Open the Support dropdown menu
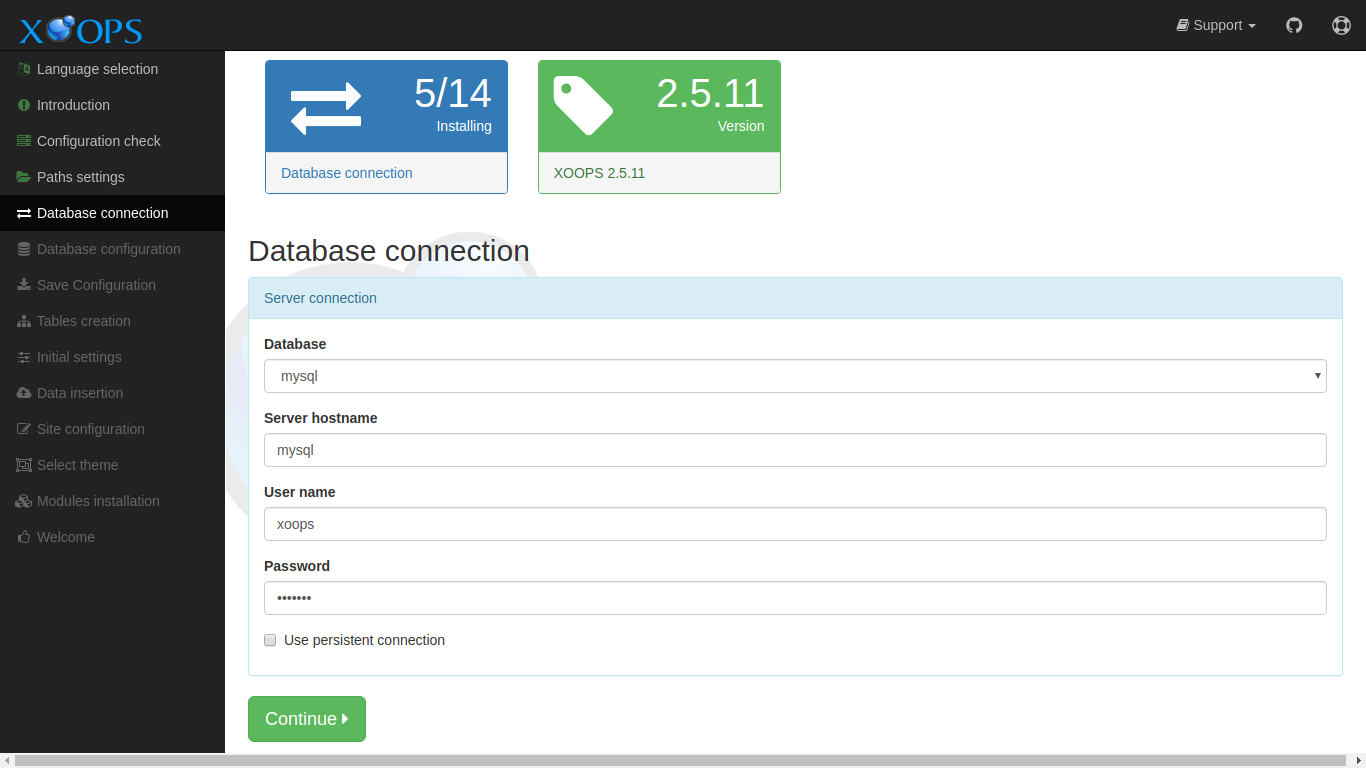Screen dimensions: 1366x768 point(1215,25)
